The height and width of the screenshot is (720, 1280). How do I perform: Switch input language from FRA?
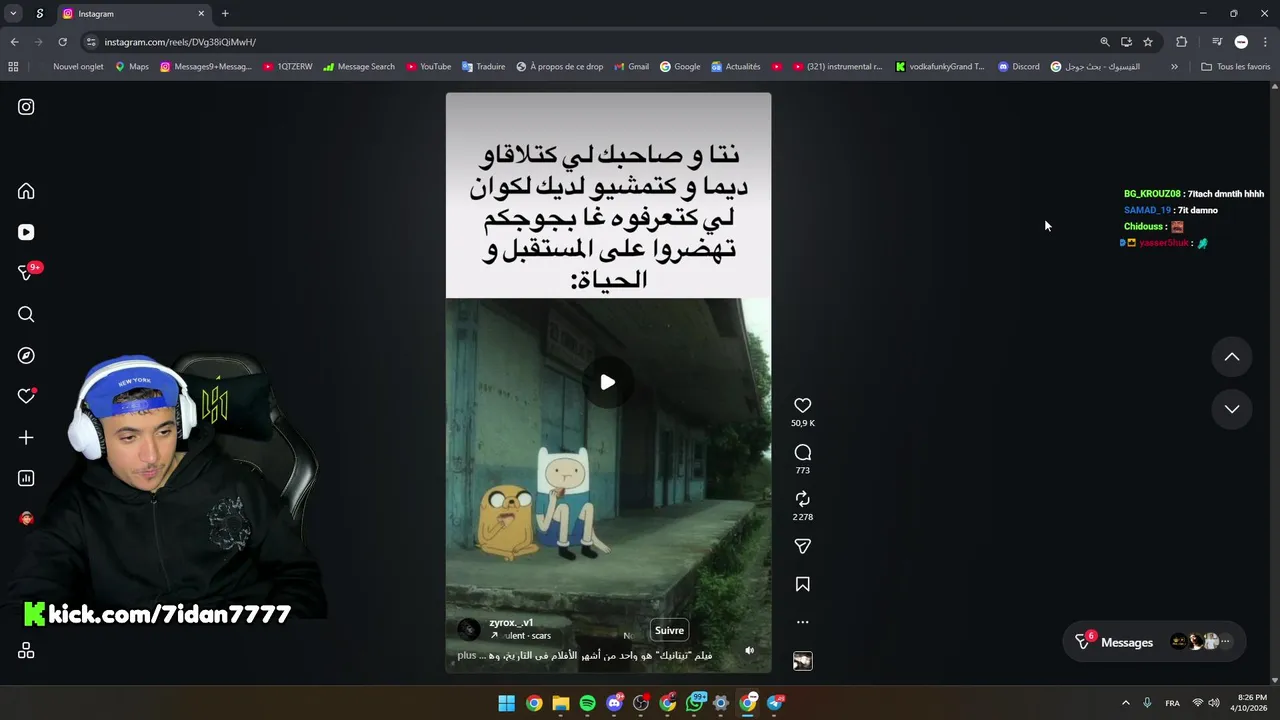(x=1172, y=703)
